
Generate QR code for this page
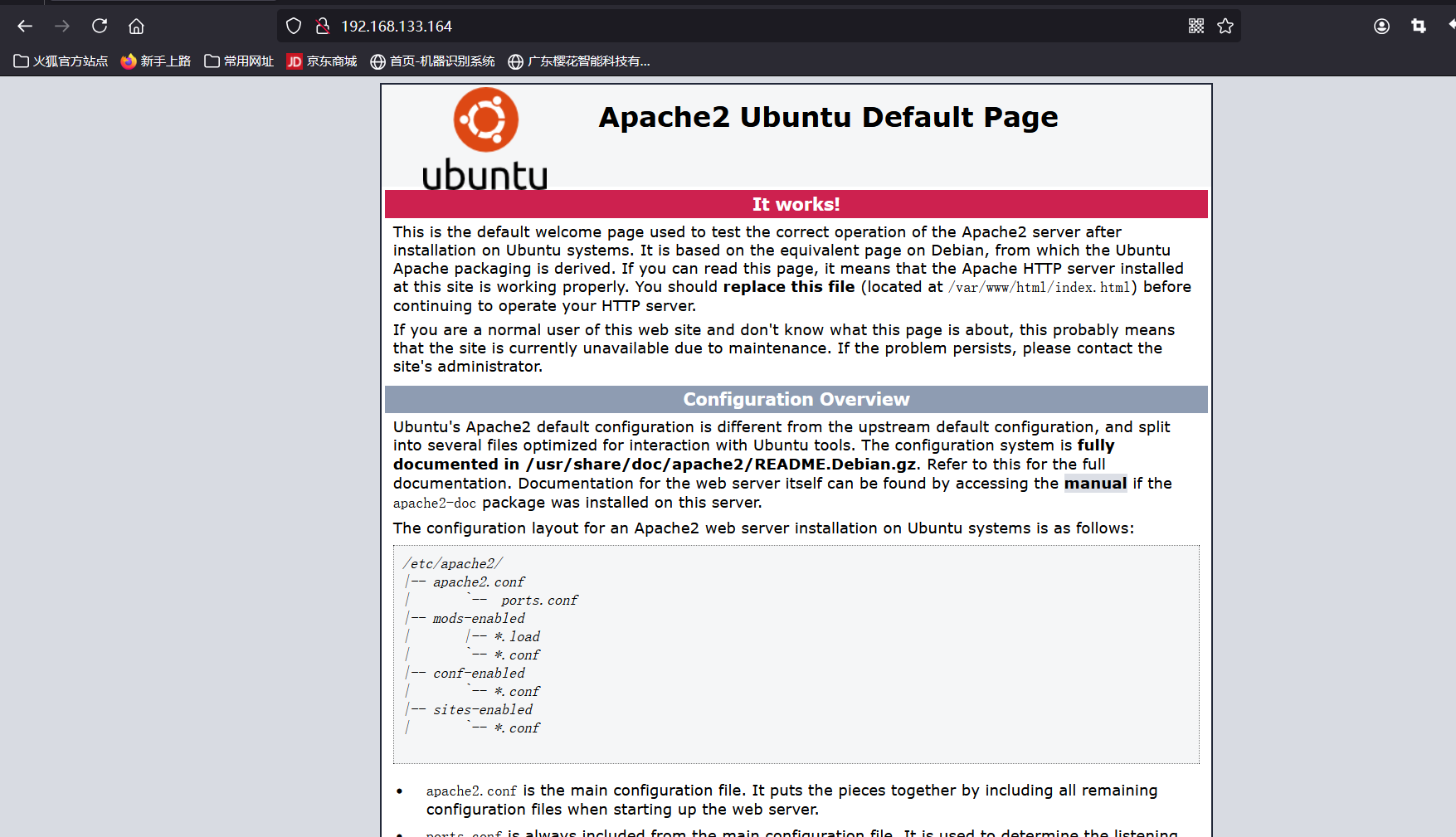pos(1196,27)
